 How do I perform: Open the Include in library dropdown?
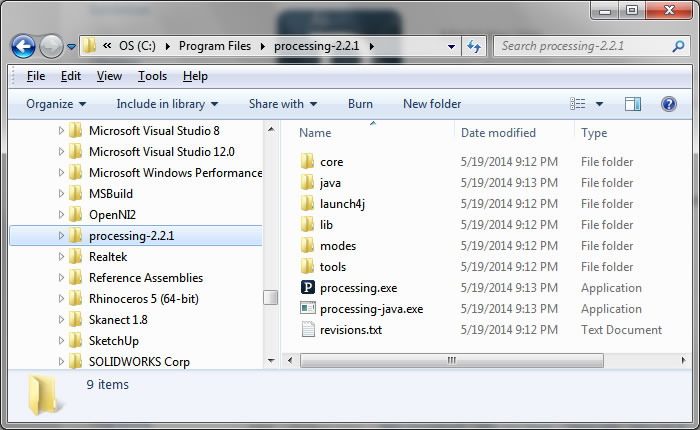click(x=167, y=104)
